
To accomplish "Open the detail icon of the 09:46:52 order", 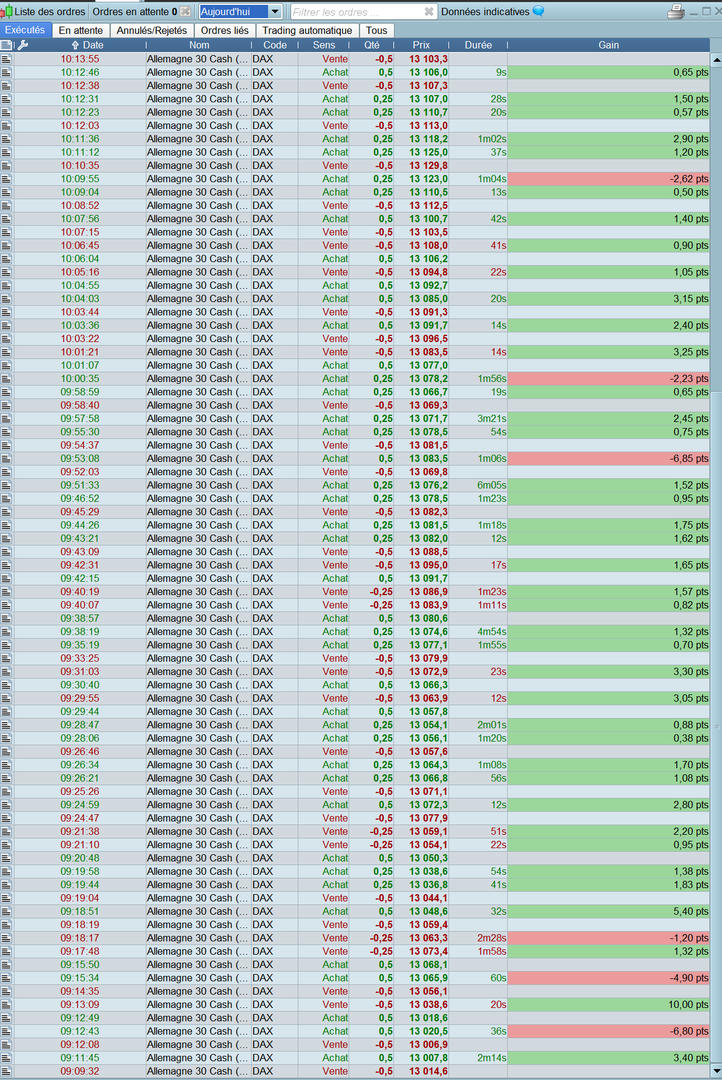I will pyautogui.click(x=7, y=499).
